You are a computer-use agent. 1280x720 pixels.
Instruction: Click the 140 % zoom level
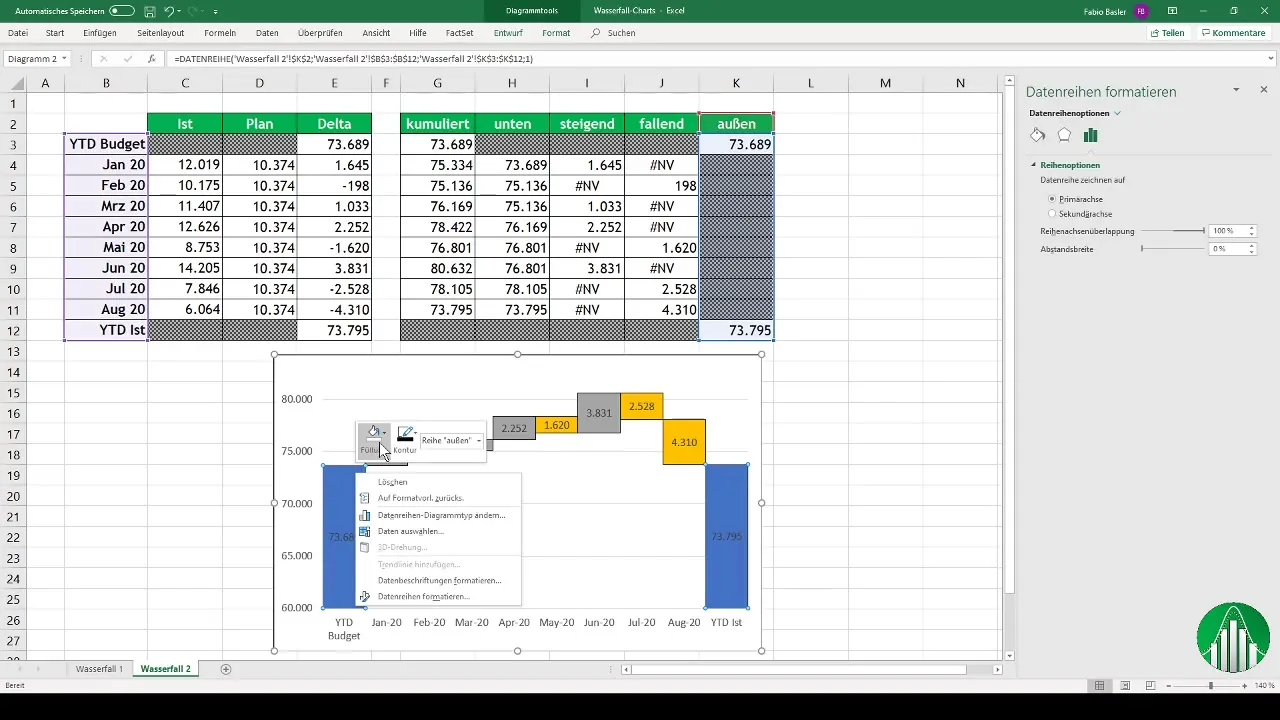1263,686
